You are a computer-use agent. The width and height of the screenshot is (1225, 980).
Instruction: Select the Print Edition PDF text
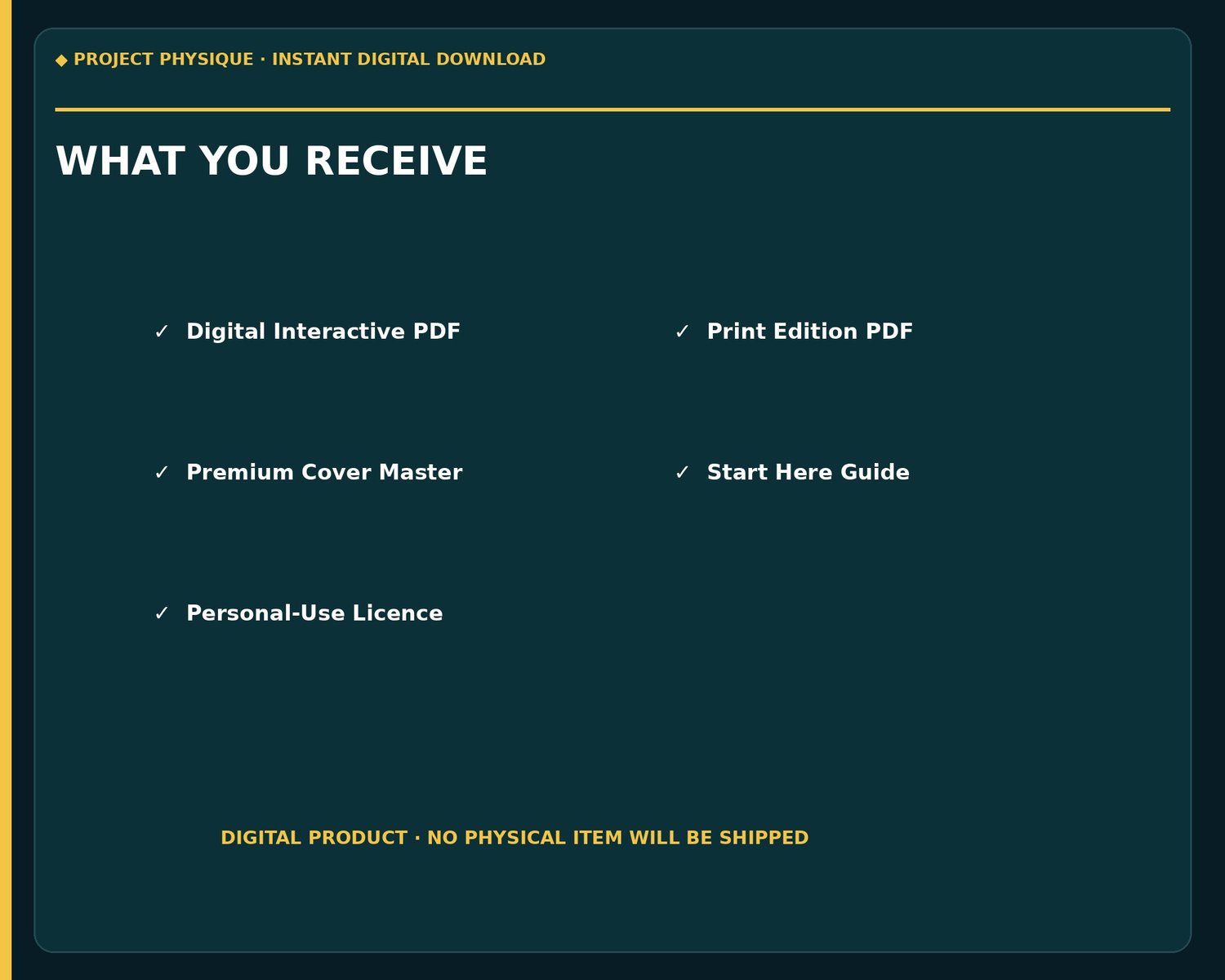810,332
